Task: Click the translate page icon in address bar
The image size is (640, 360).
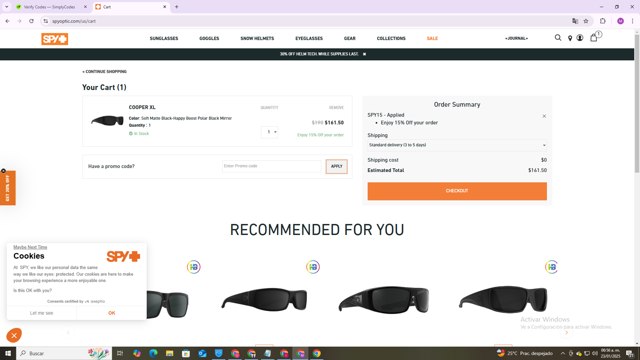Action: click(x=575, y=21)
